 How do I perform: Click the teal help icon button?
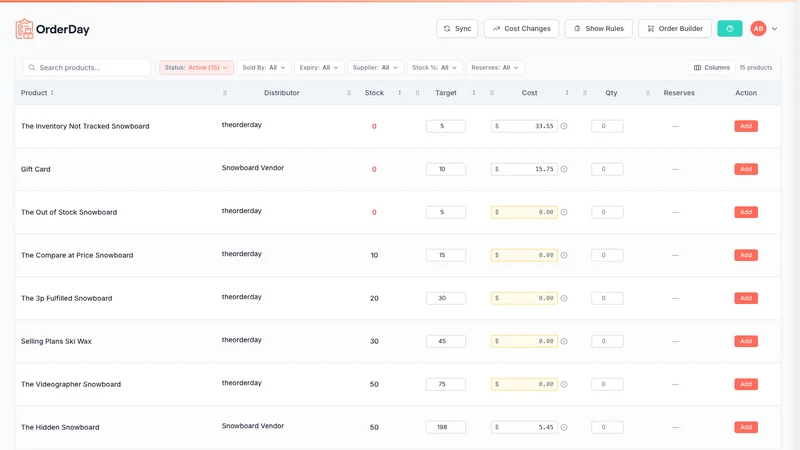(x=730, y=29)
